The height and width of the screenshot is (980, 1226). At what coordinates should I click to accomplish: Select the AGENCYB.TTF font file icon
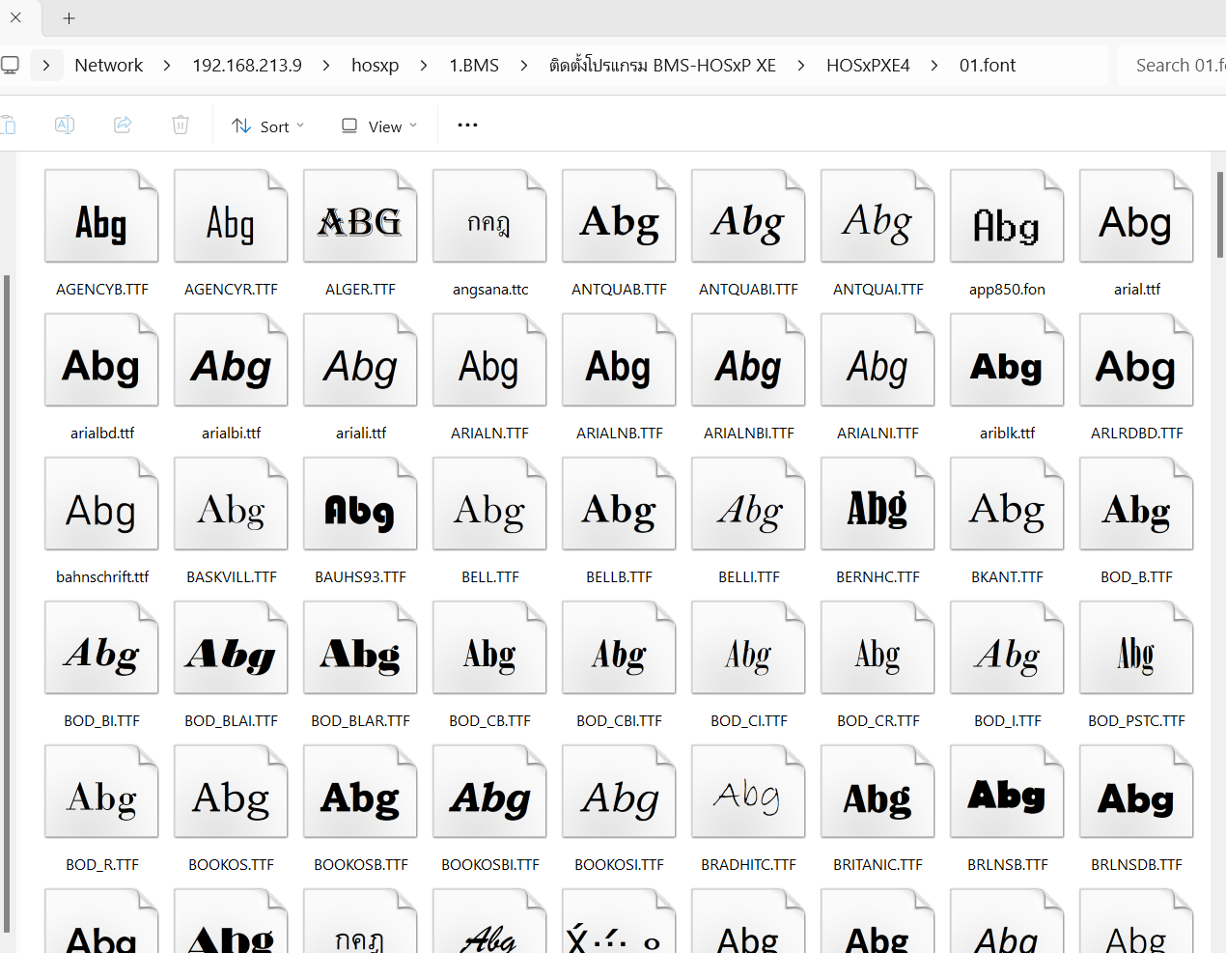[x=101, y=216]
